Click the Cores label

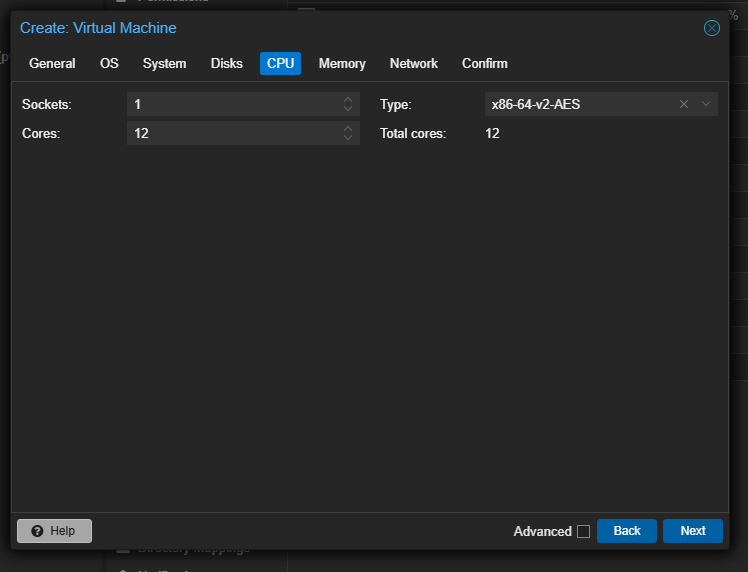[41, 133]
